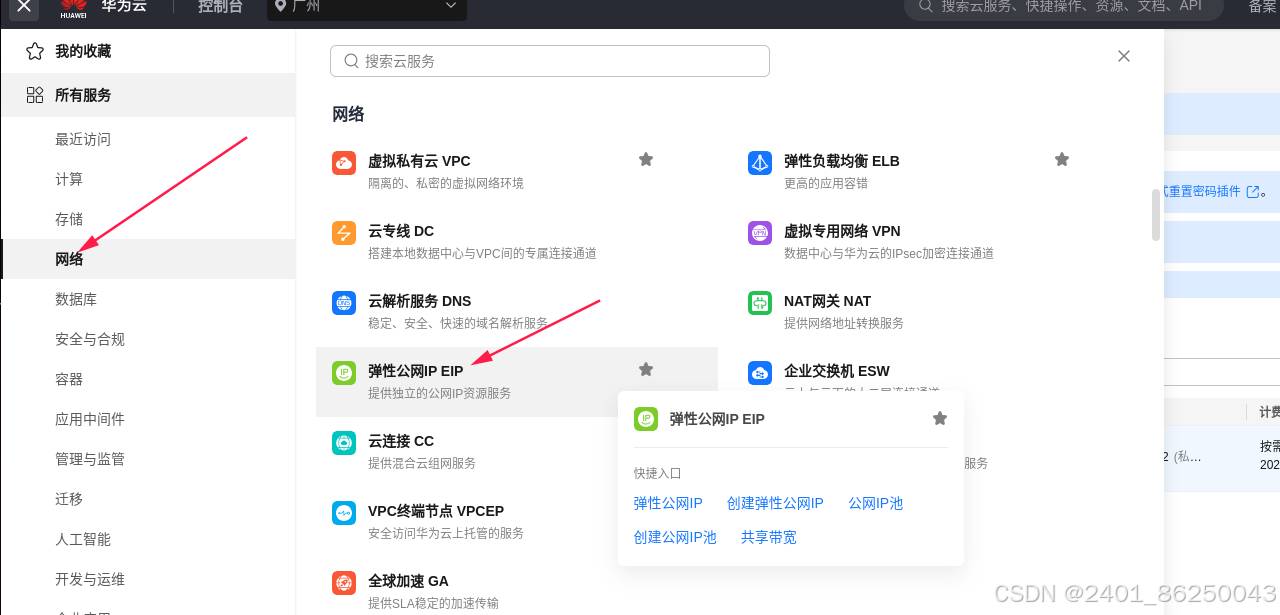Click 虚拟私有云 VPC service name
The image size is (1280, 615).
tap(419, 161)
